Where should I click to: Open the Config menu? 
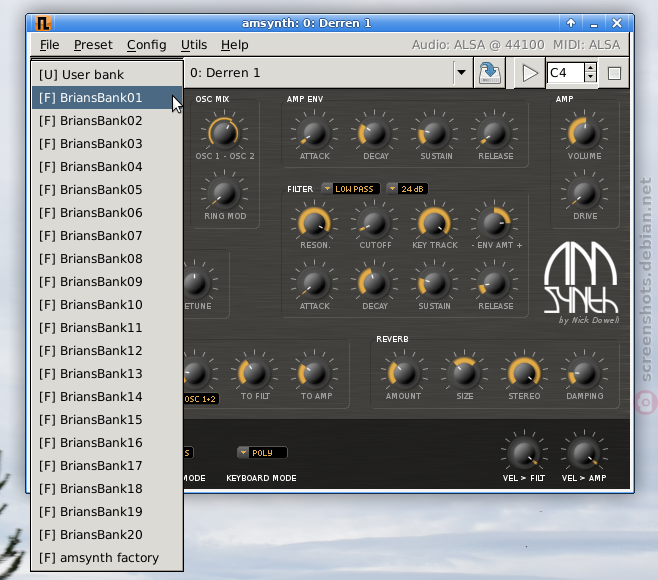pos(146,44)
